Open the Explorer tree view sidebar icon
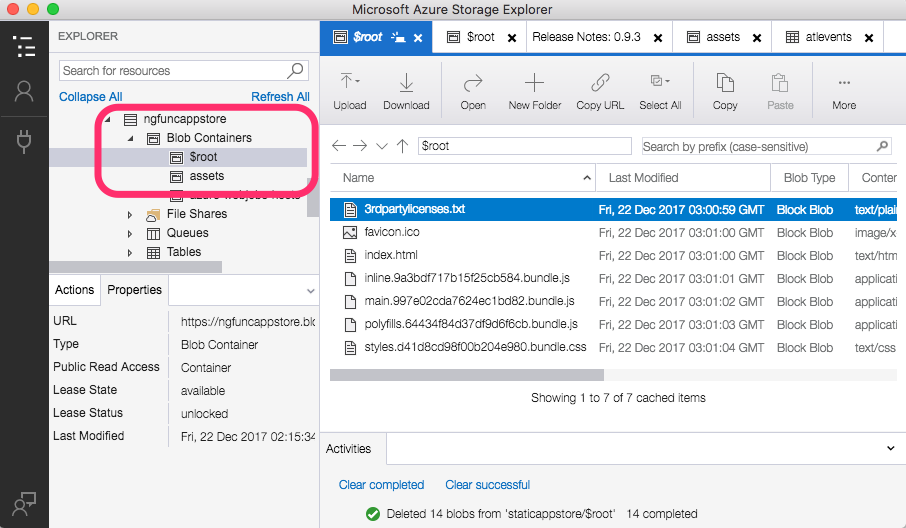 pyautogui.click(x=24, y=47)
